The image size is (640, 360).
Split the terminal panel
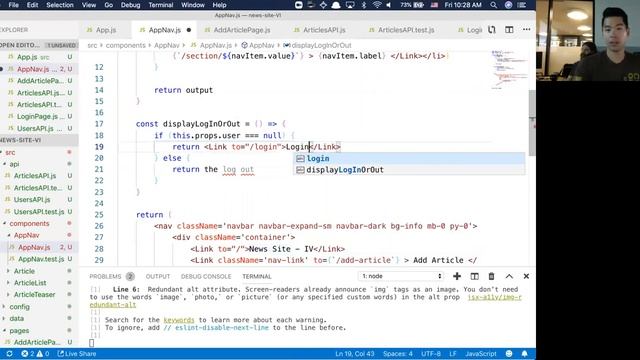tap(474, 276)
